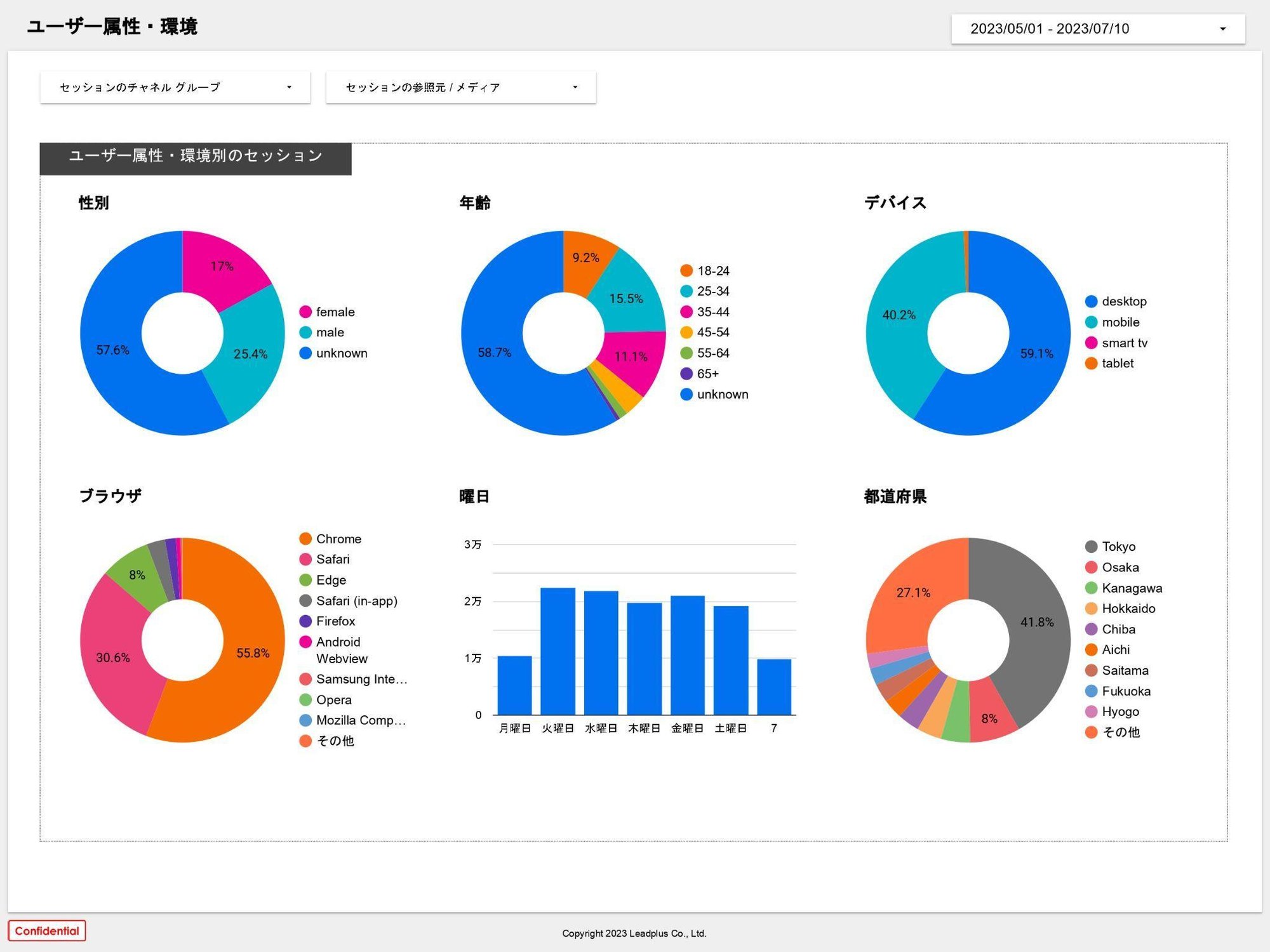Click その他 in the ブラウザ legend

tap(326, 741)
